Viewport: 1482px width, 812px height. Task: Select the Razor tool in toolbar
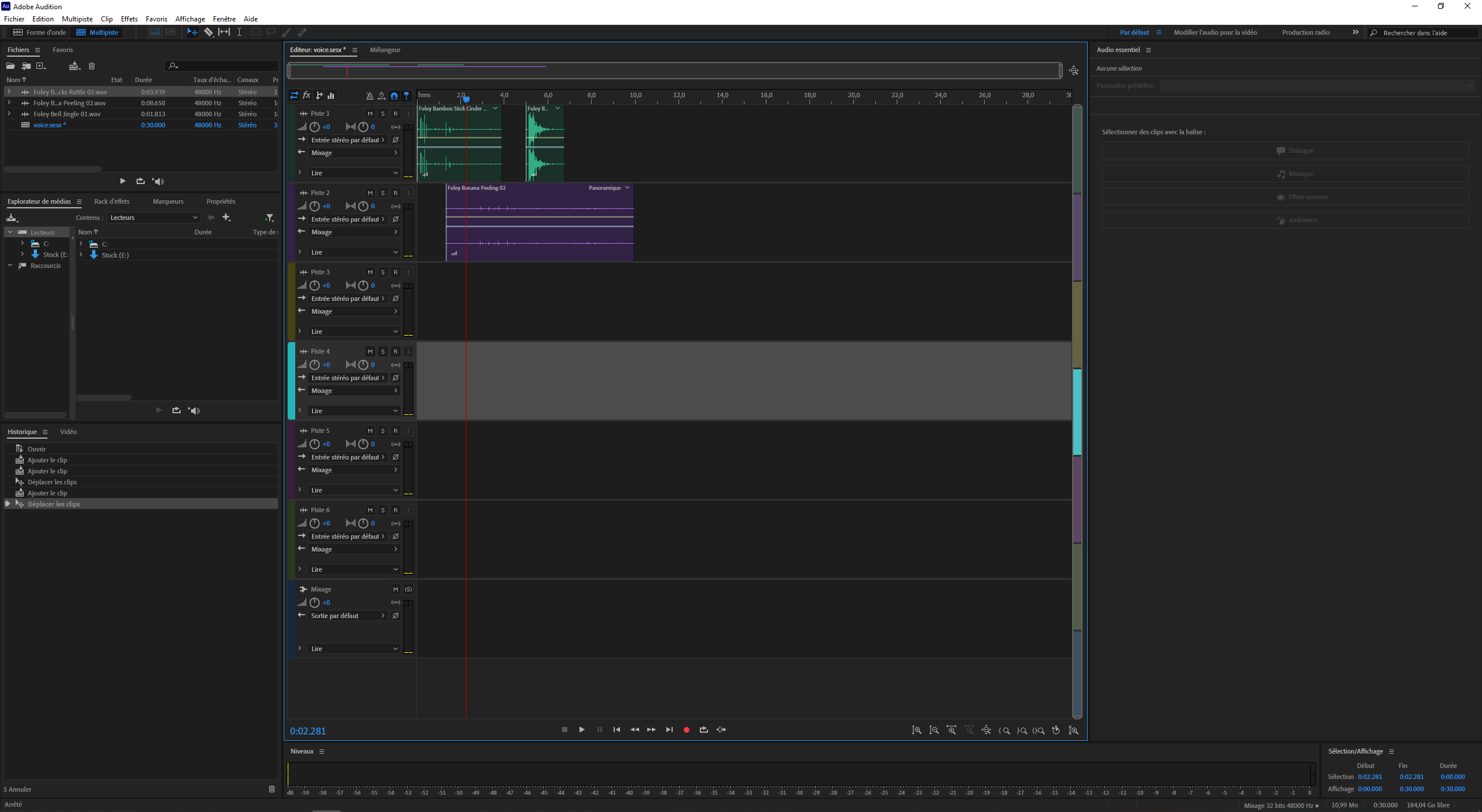point(208,32)
